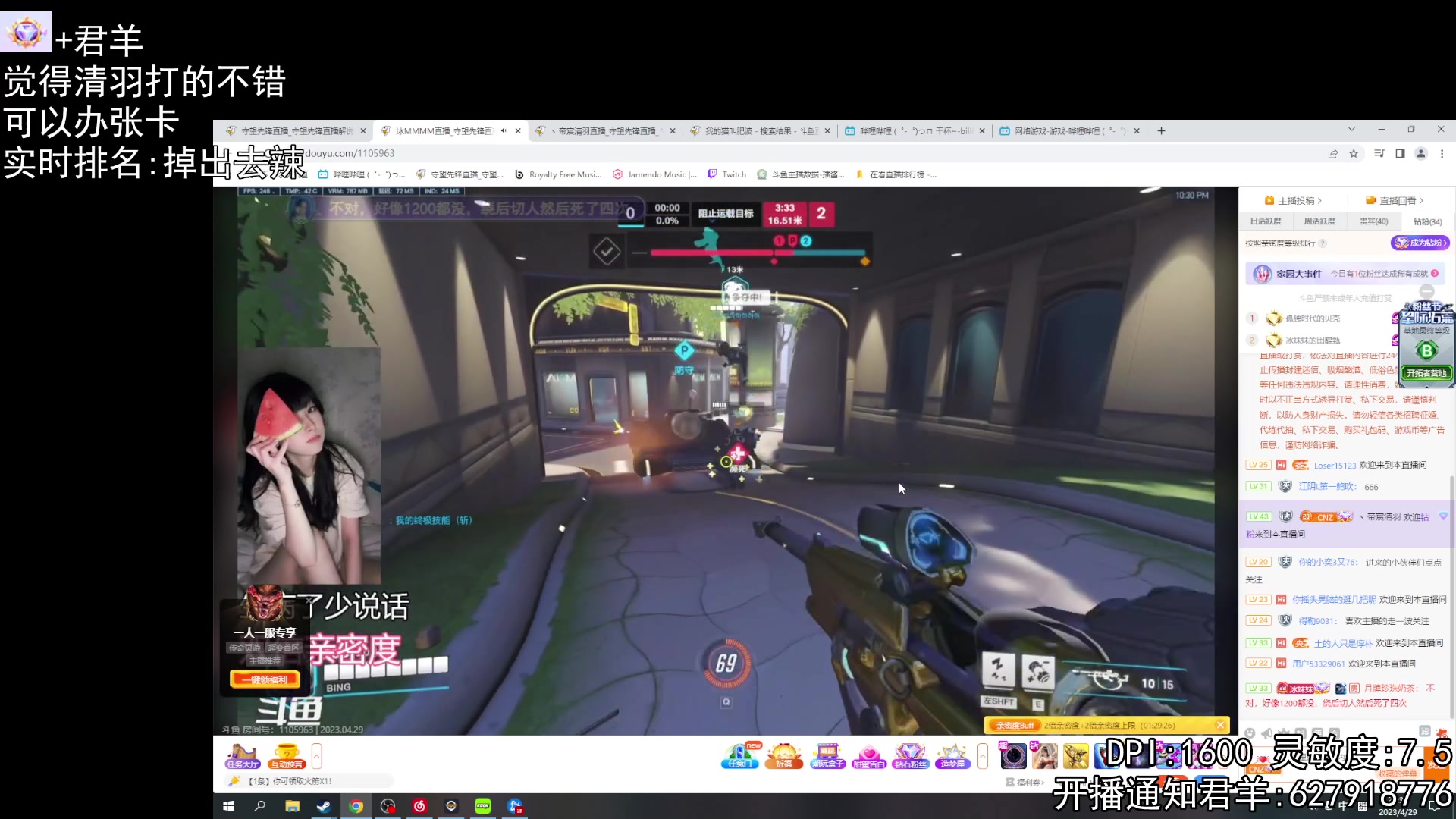Open help icon next to 按照亲密度等级排行
This screenshot has width=1456, height=819.
pyautogui.click(x=1323, y=243)
